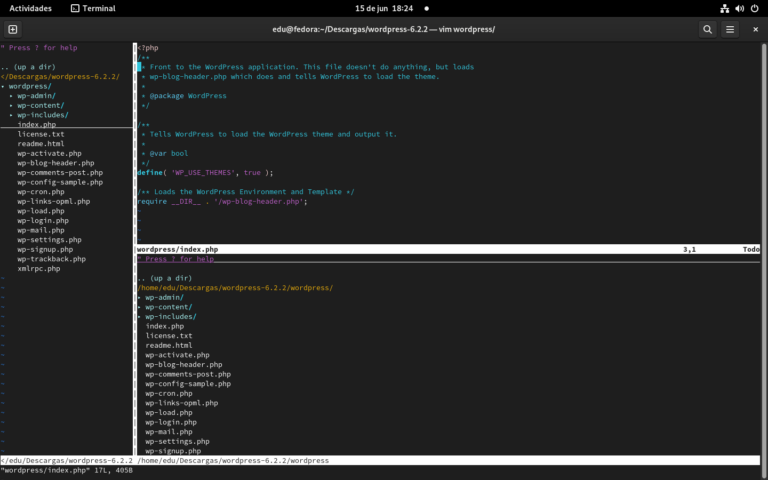Select wp-trackback.php in the left tree
The image size is (768, 480).
(x=51, y=259)
